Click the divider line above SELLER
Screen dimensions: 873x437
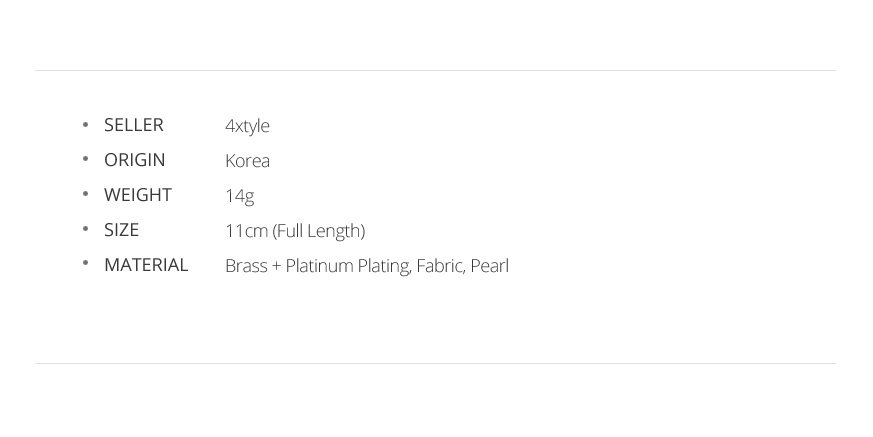pyautogui.click(x=435, y=71)
